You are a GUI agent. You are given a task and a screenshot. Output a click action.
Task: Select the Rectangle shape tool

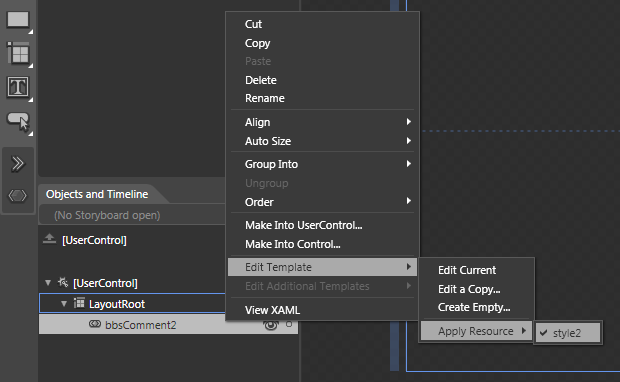[18, 20]
